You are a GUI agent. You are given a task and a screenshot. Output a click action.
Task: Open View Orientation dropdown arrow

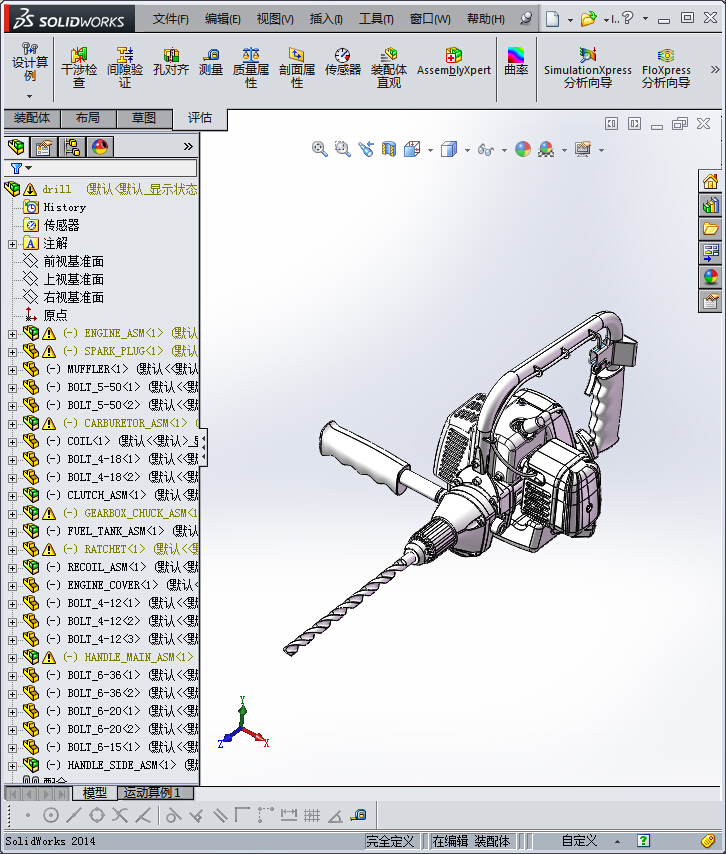[430, 150]
